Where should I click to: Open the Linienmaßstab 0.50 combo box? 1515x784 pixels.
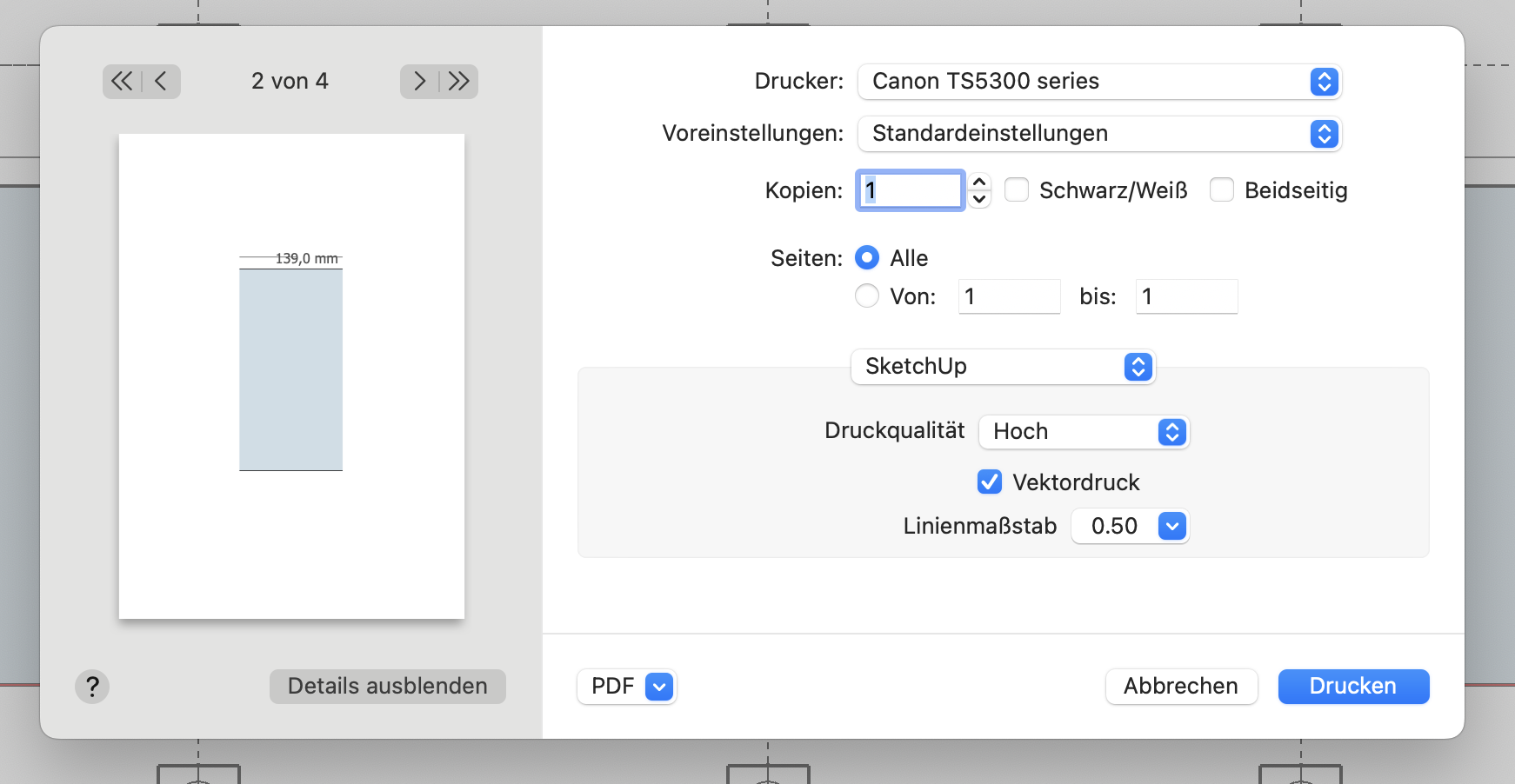click(x=1172, y=527)
